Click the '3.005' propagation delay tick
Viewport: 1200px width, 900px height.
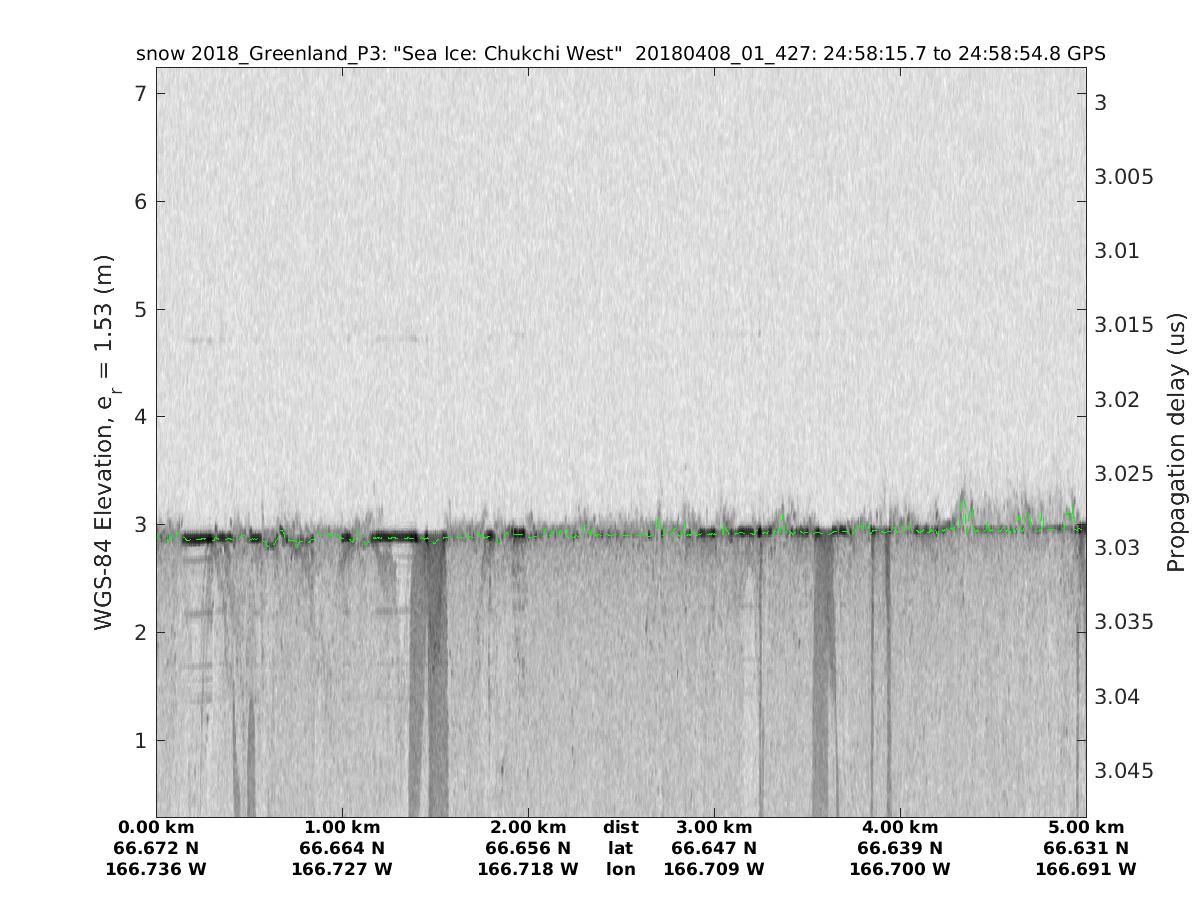1124,177
